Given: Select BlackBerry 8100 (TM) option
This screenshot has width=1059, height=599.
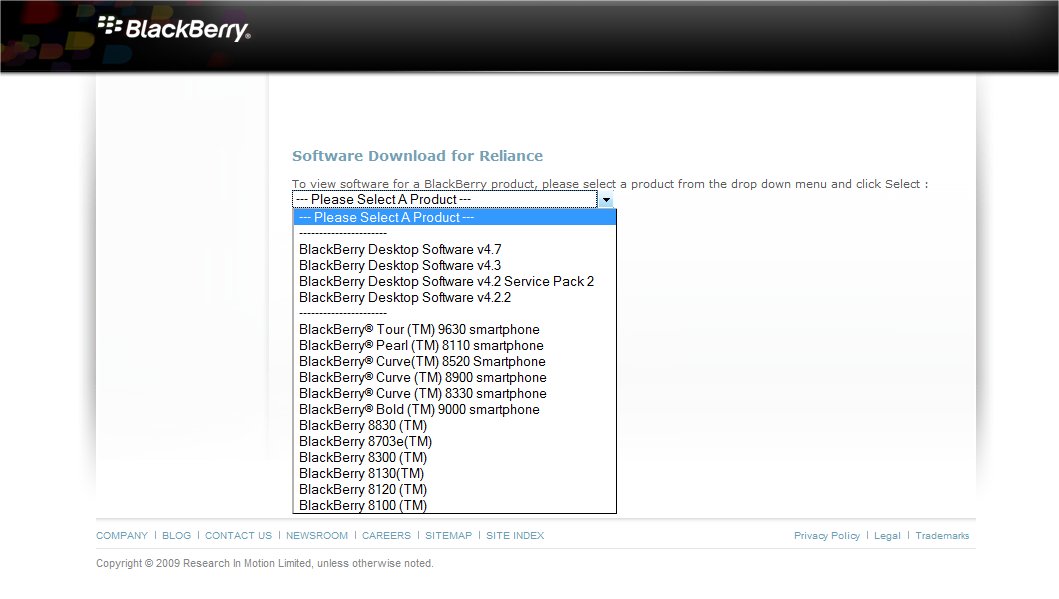Looking at the screenshot, I should click(x=455, y=505).
